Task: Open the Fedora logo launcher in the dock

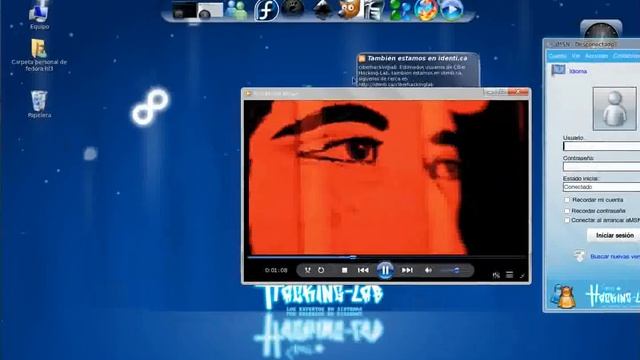Action: pyautogui.click(x=266, y=10)
